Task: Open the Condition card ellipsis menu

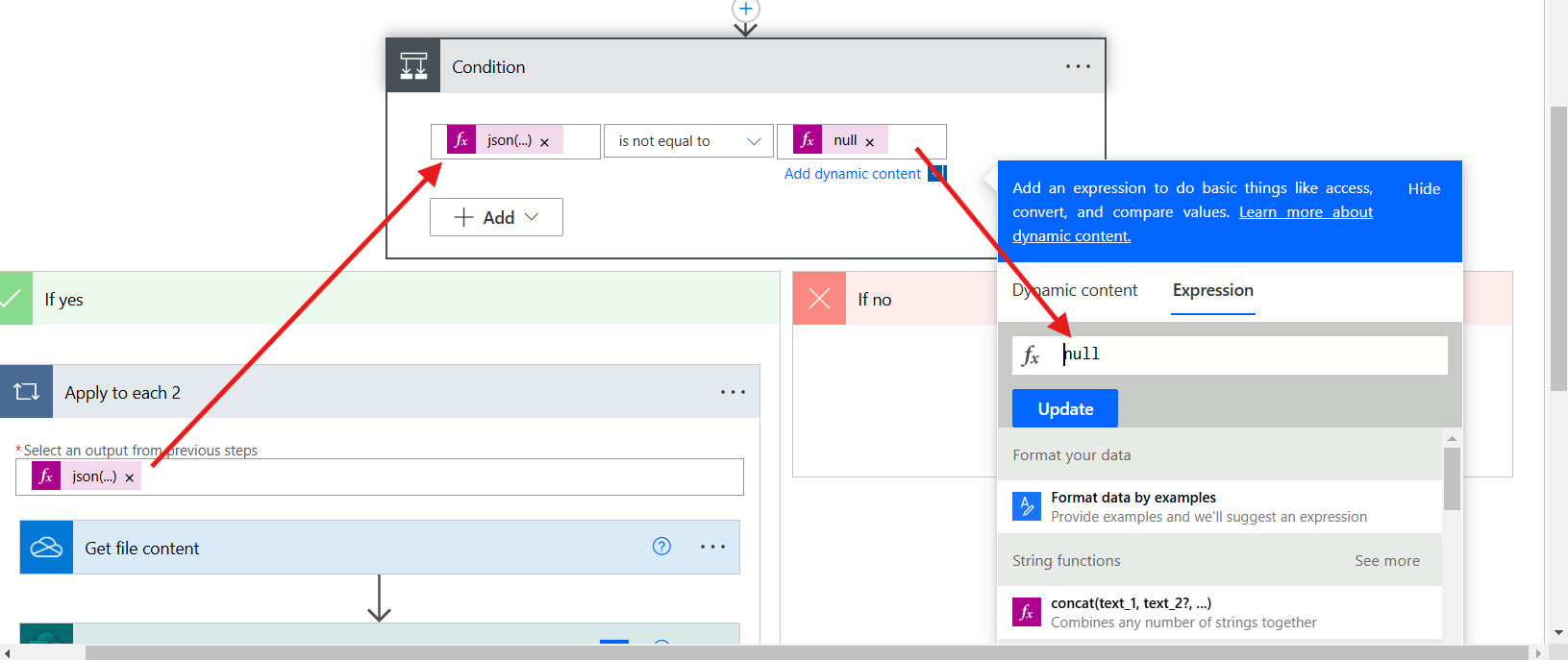Action: [x=1078, y=66]
